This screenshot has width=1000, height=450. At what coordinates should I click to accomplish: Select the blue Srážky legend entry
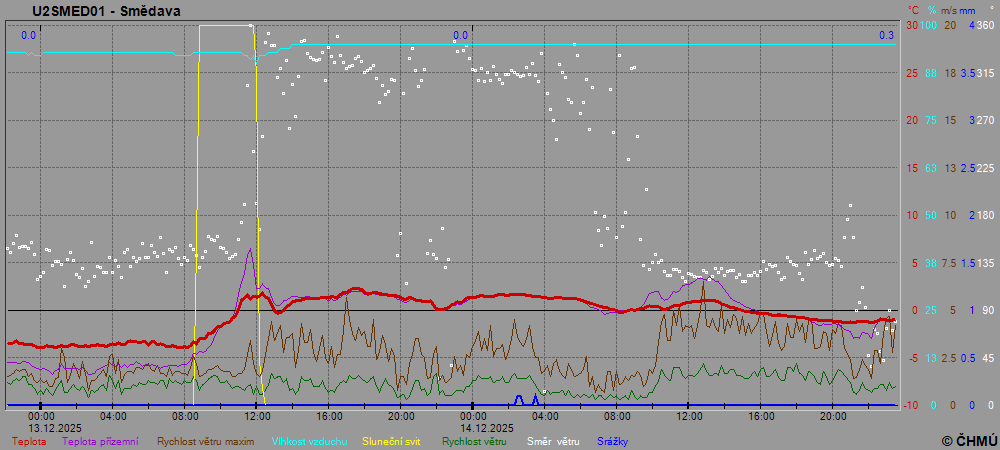tap(613, 441)
